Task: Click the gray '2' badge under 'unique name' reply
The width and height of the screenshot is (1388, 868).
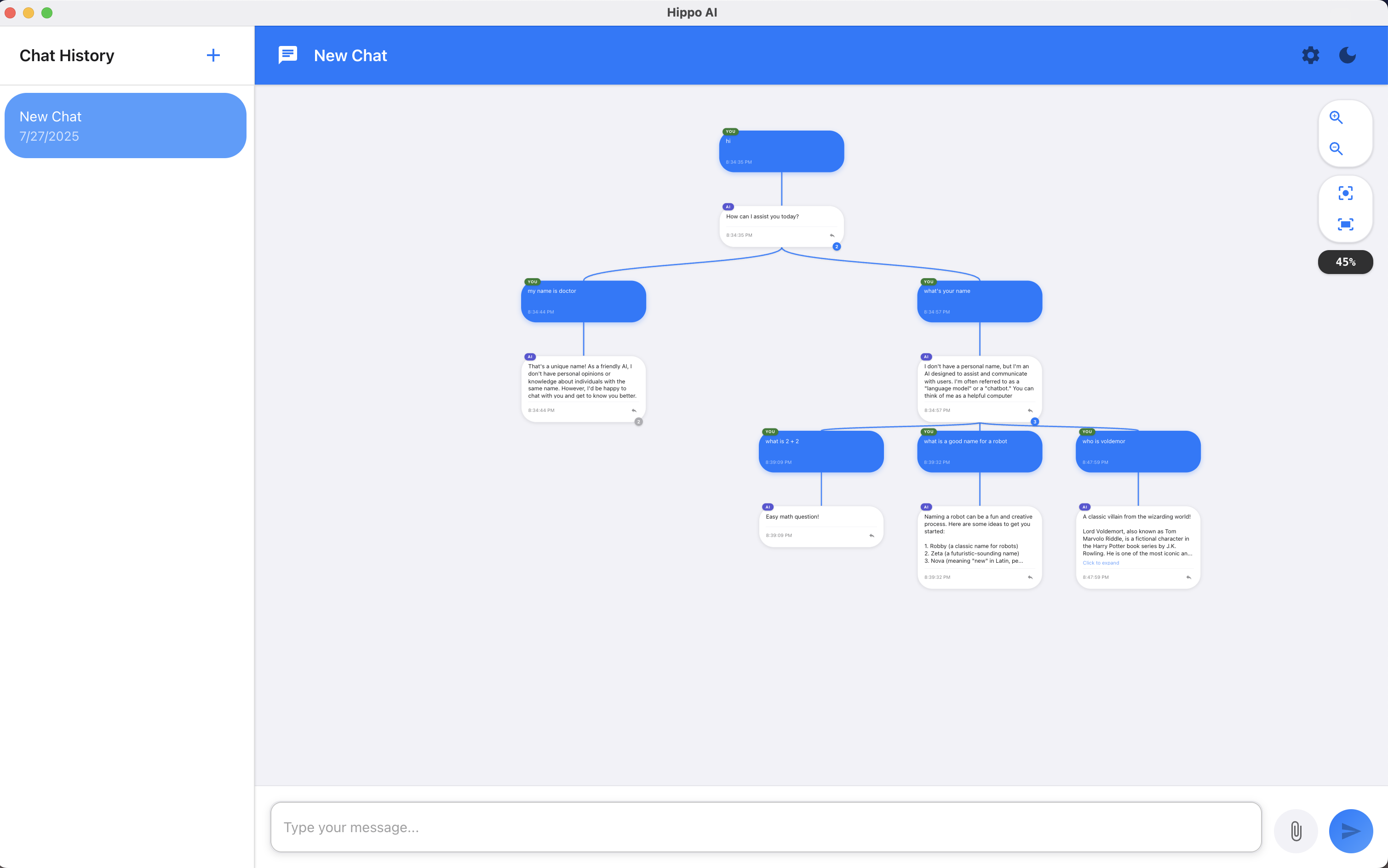Action: tap(639, 422)
